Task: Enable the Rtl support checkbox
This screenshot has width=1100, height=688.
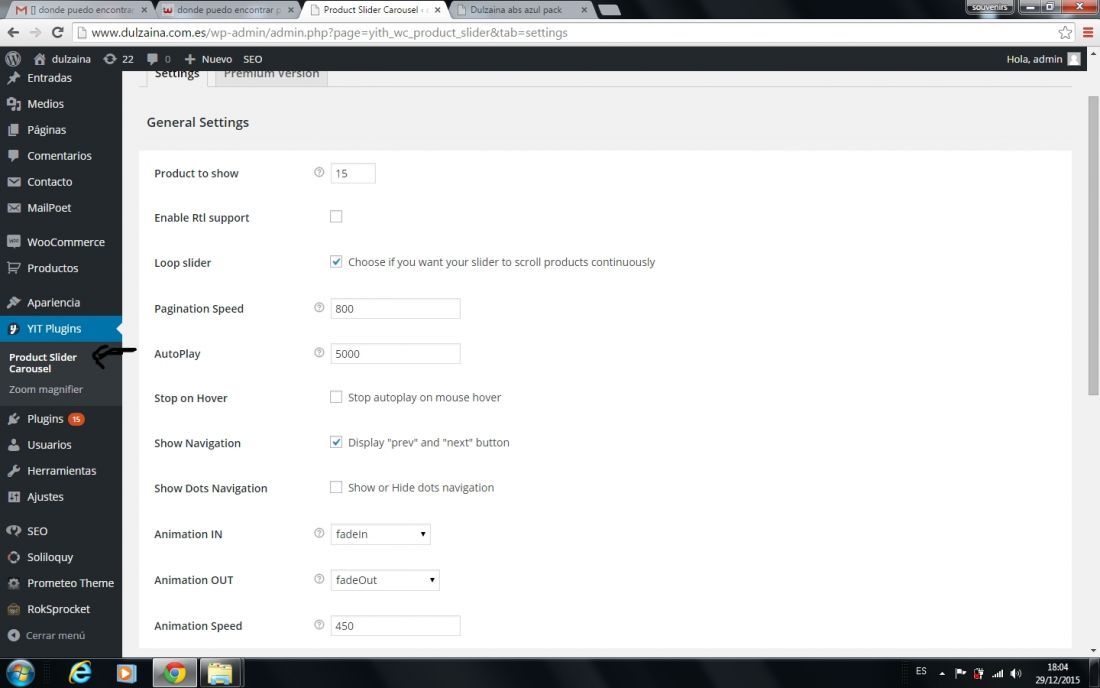Action: coord(336,217)
